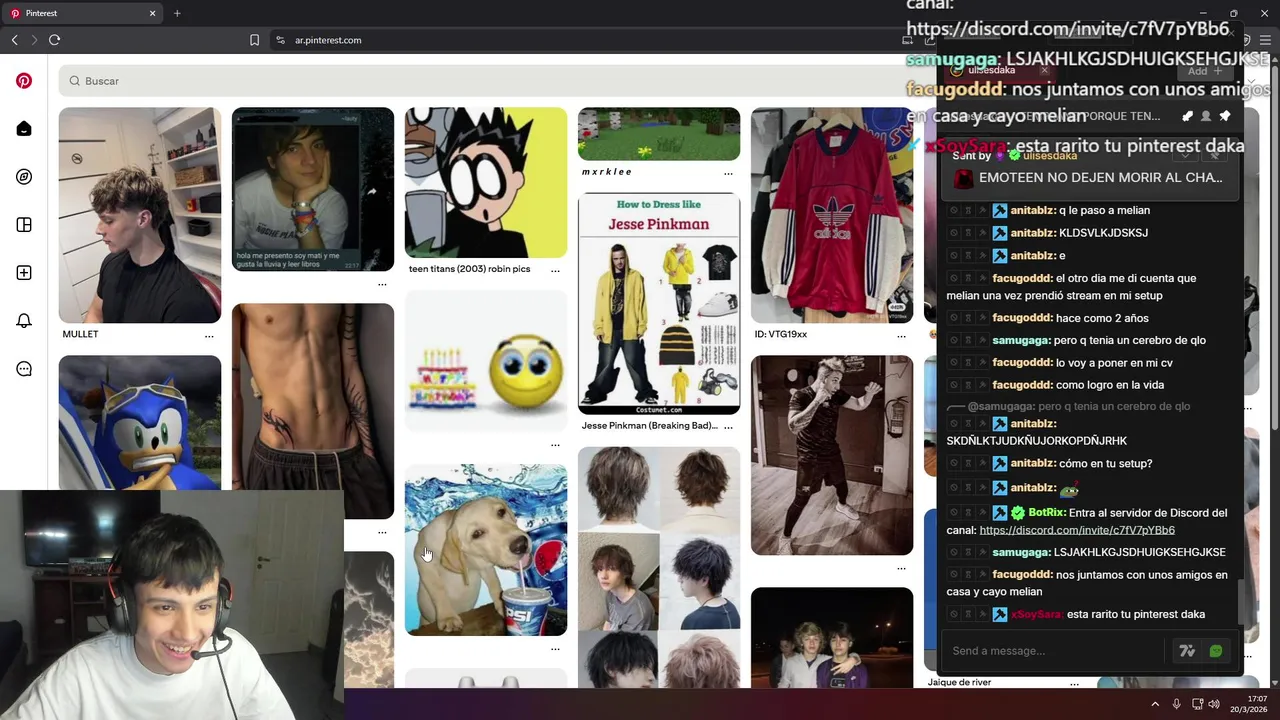1280x720 pixels.
Task: Unpin the message sent by ulisesdaka
Action: (1216, 155)
